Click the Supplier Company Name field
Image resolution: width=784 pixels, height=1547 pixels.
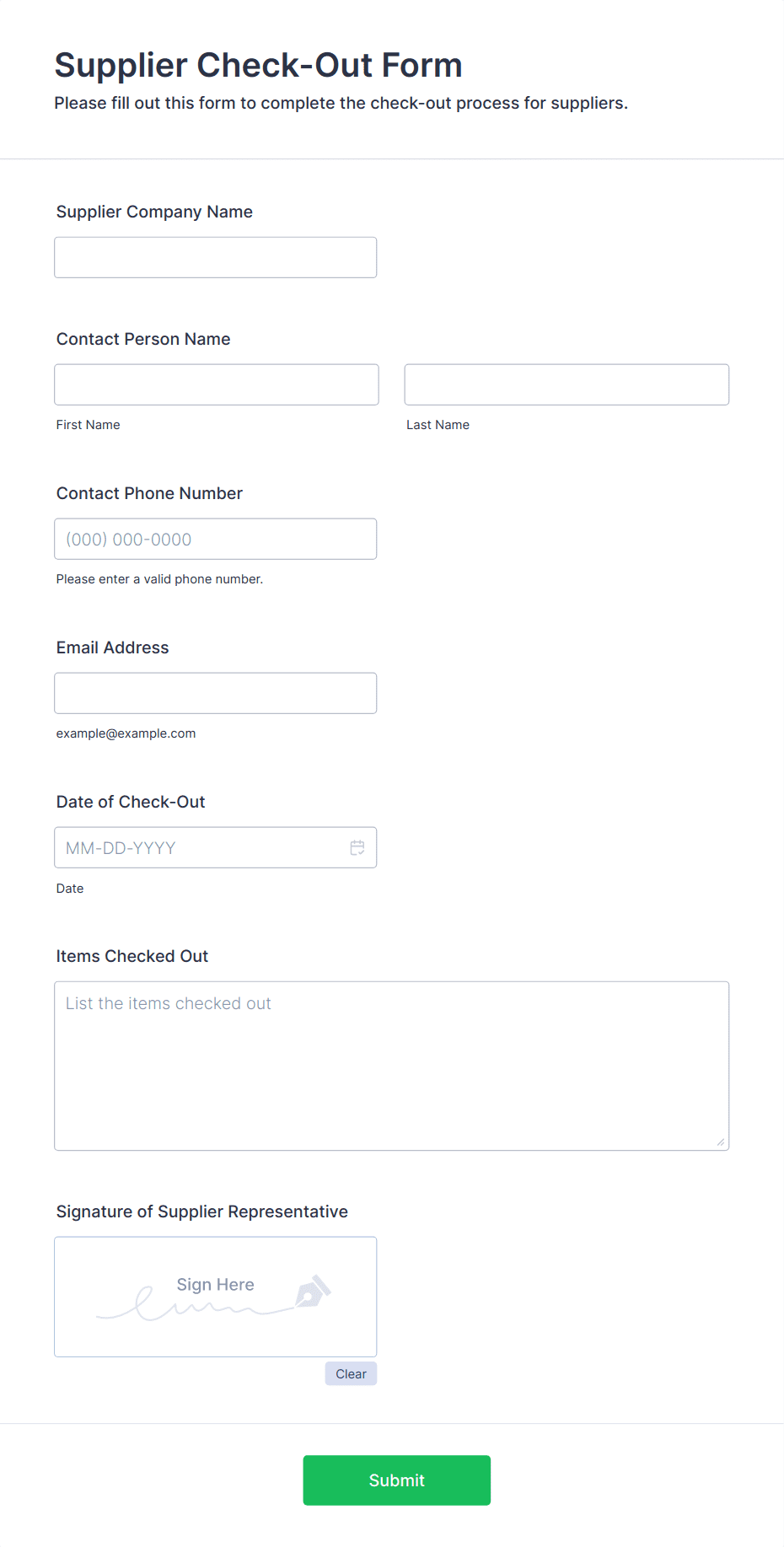(216, 257)
